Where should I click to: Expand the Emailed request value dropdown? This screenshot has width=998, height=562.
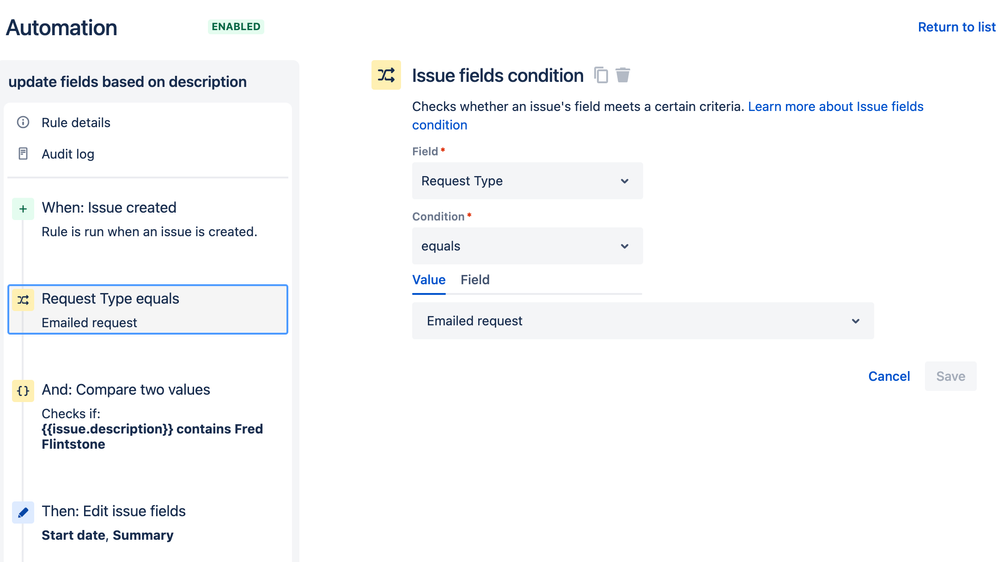point(642,321)
